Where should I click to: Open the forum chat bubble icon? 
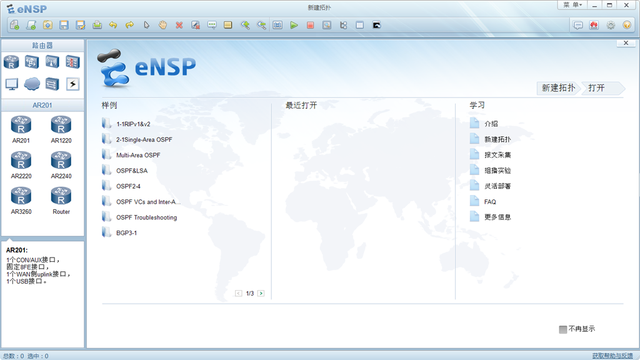tap(578, 25)
